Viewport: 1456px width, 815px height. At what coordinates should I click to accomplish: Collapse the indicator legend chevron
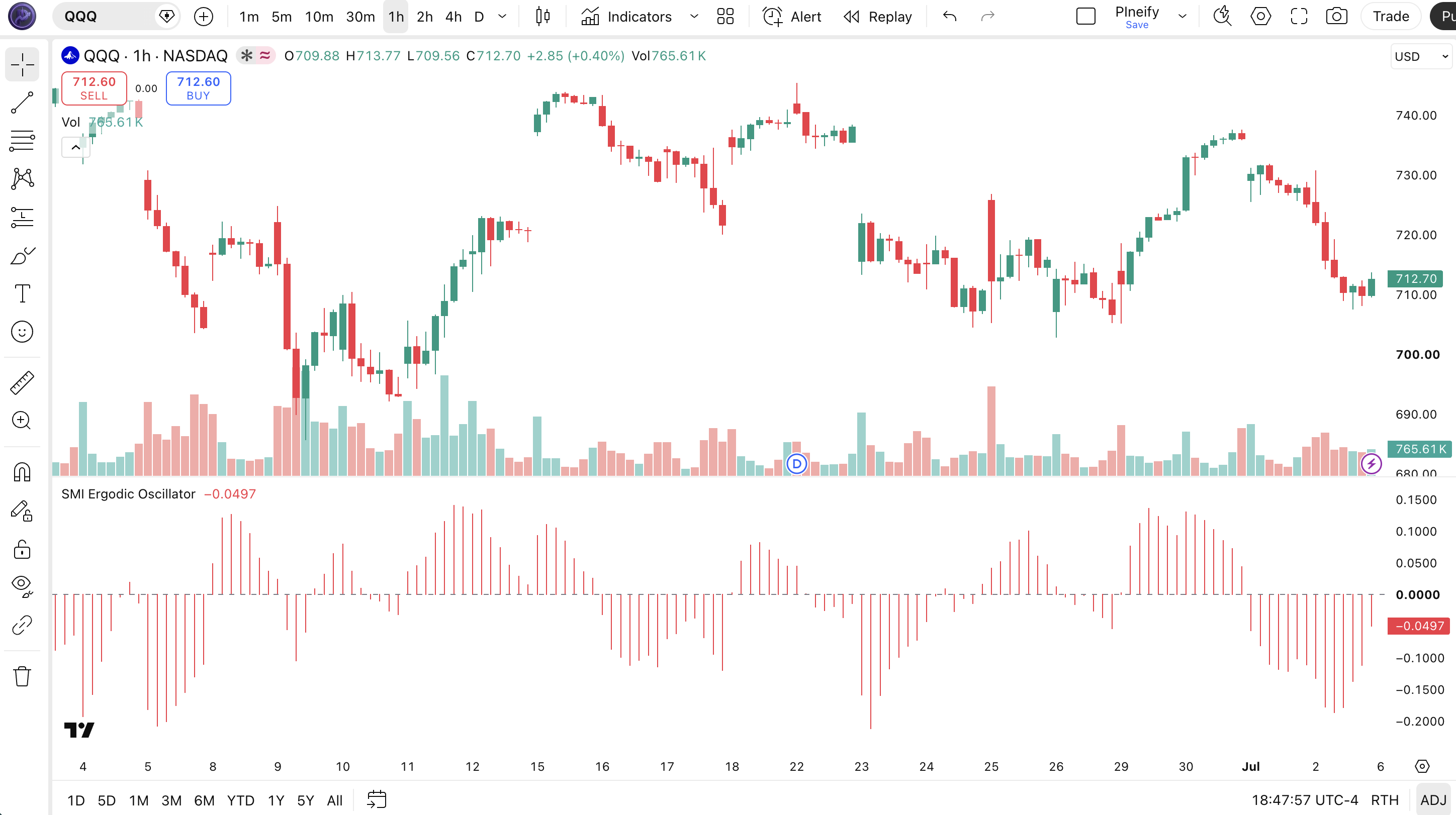point(75,147)
